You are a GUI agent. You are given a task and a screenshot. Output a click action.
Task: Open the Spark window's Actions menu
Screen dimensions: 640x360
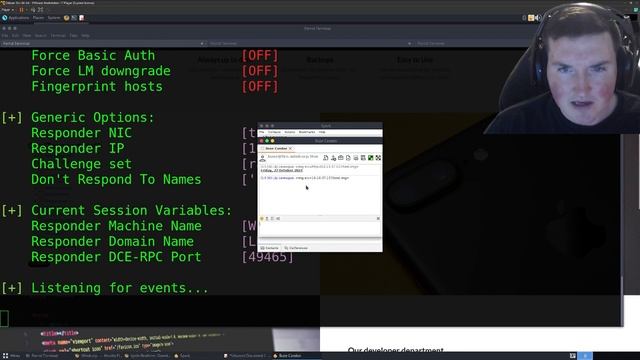(x=289, y=132)
